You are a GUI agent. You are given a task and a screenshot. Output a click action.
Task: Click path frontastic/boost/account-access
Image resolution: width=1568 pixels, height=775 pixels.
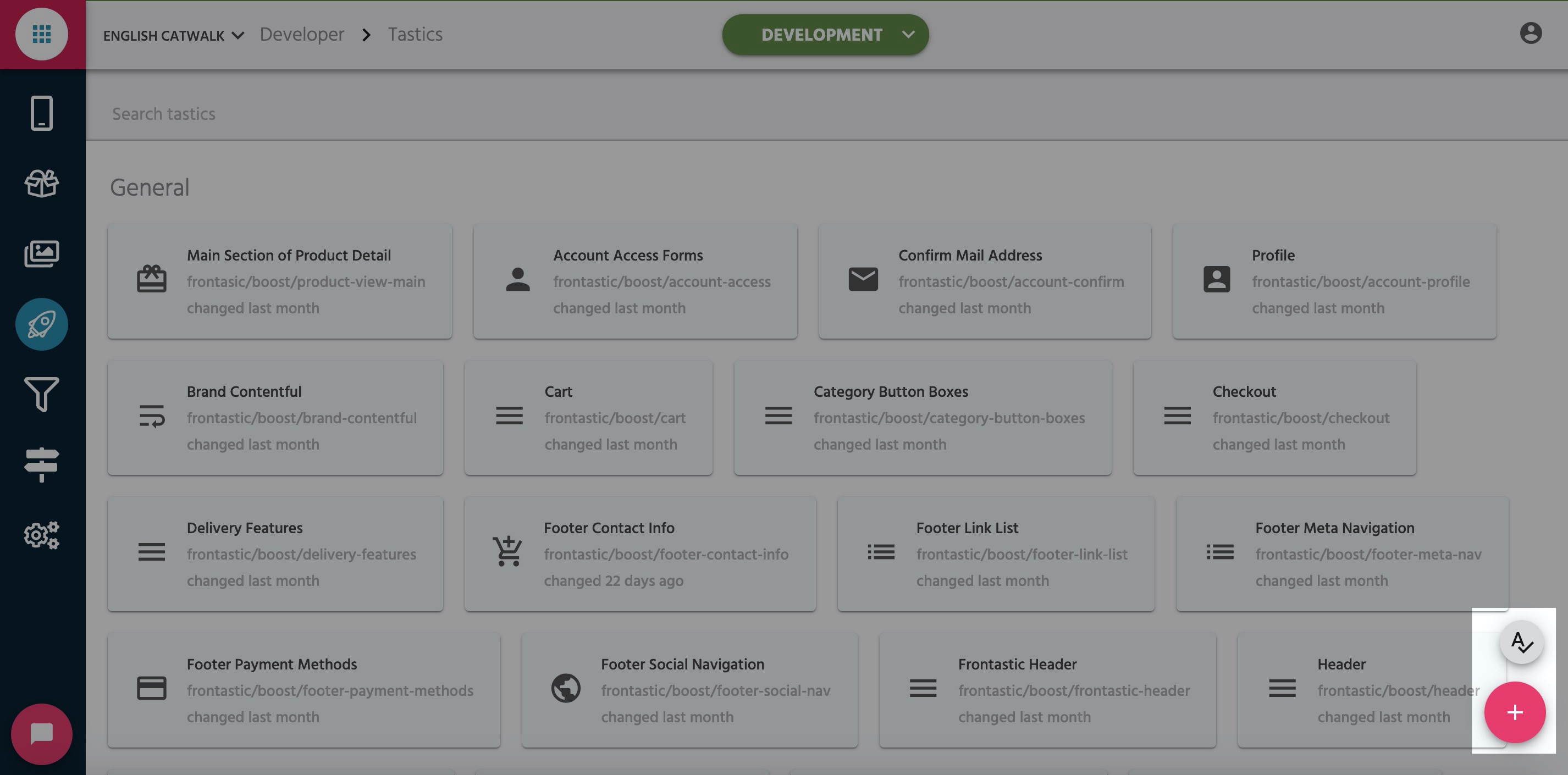click(661, 281)
